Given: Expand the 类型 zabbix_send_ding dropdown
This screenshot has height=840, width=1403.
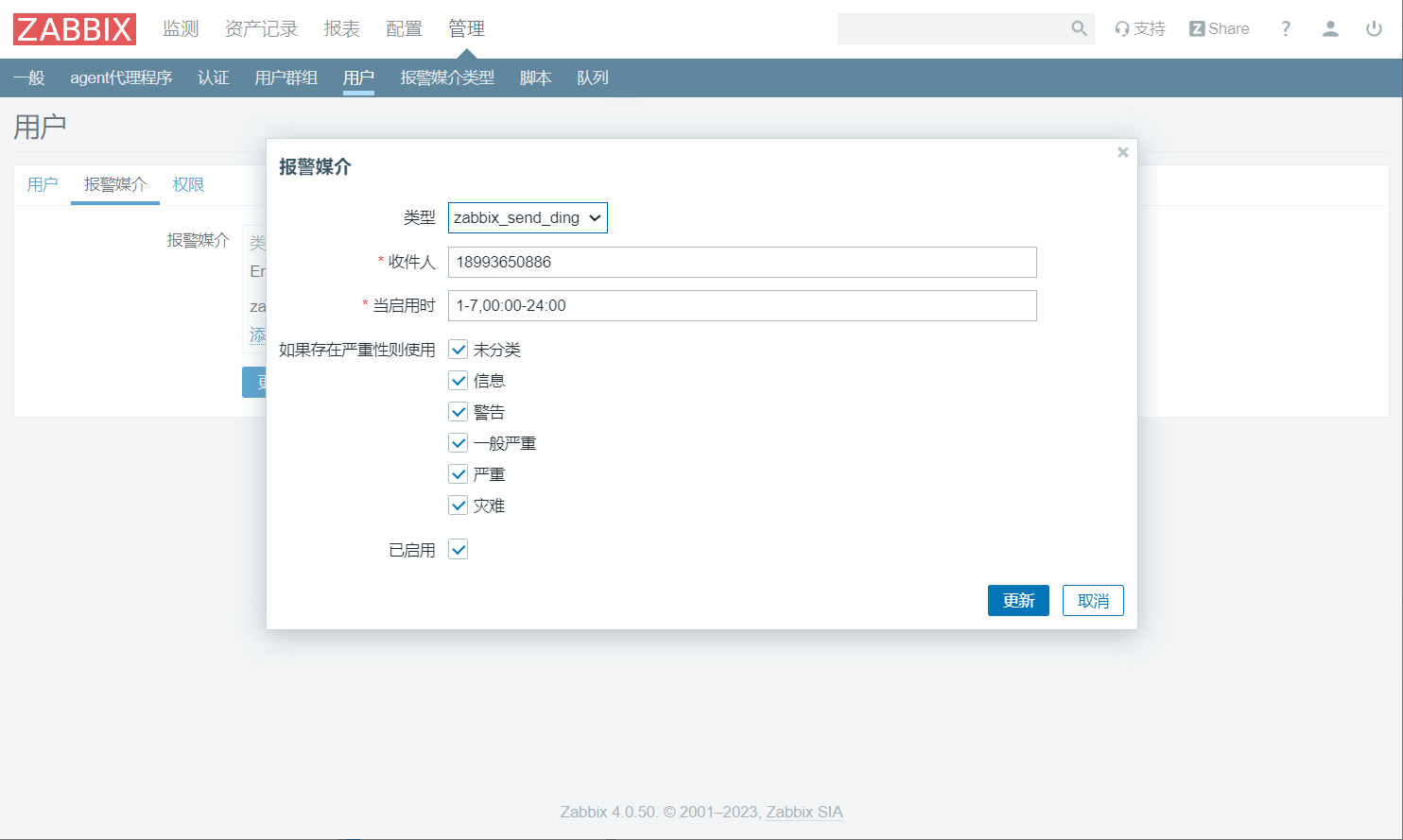Looking at the screenshot, I should click(528, 217).
